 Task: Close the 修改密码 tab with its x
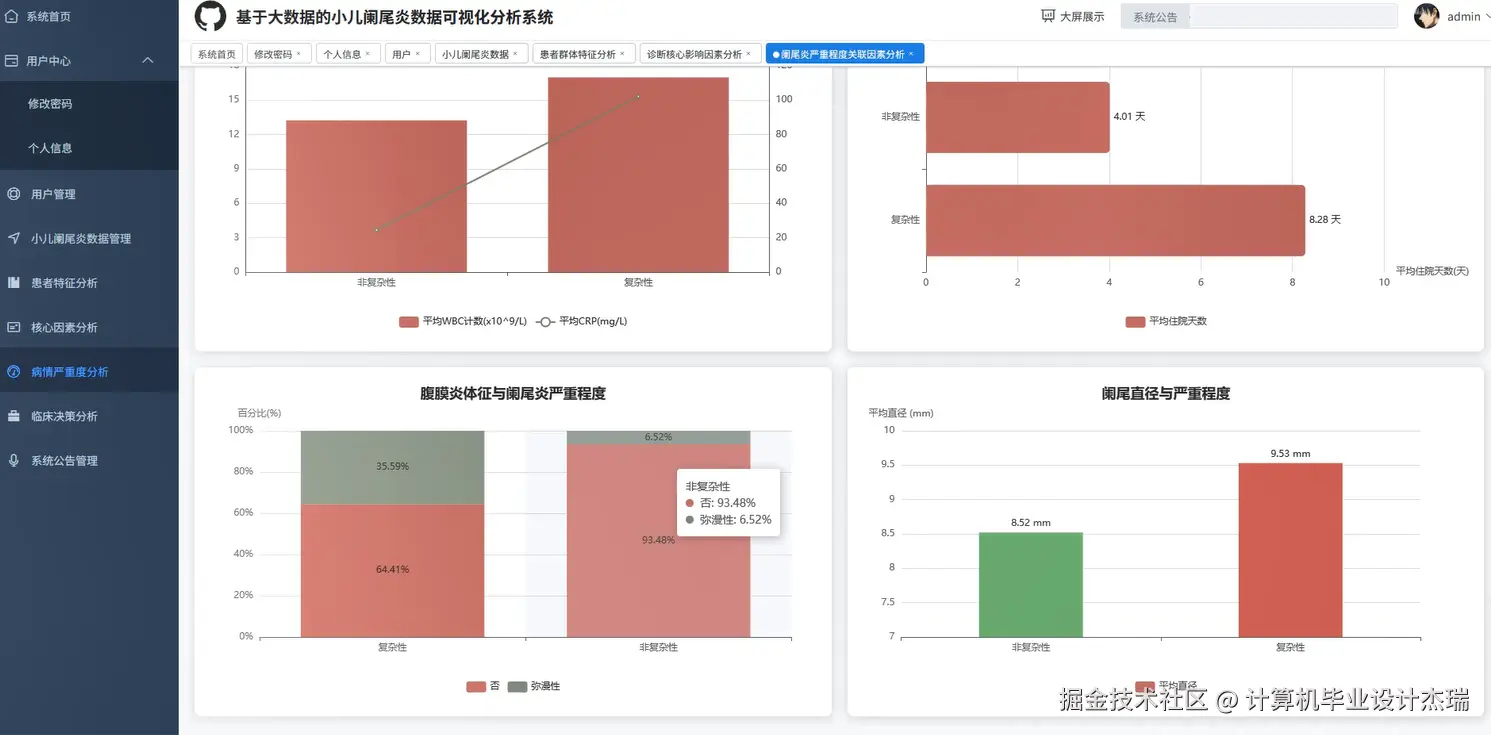pyautogui.click(x=298, y=54)
